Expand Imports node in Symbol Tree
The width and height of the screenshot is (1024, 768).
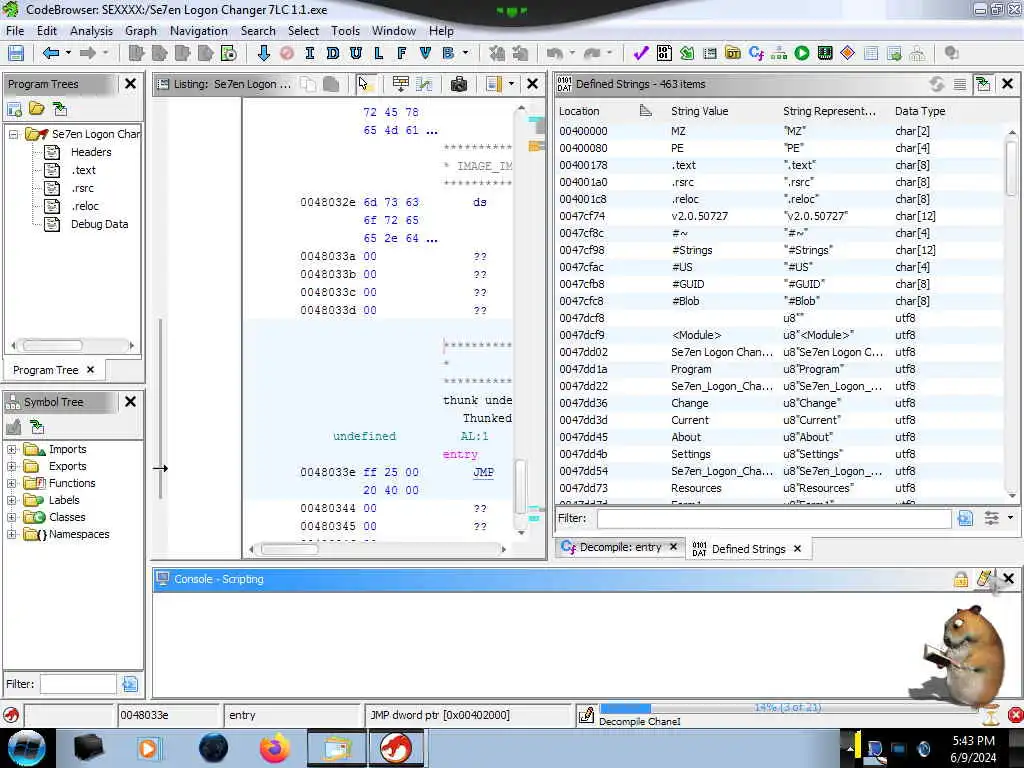(11, 449)
